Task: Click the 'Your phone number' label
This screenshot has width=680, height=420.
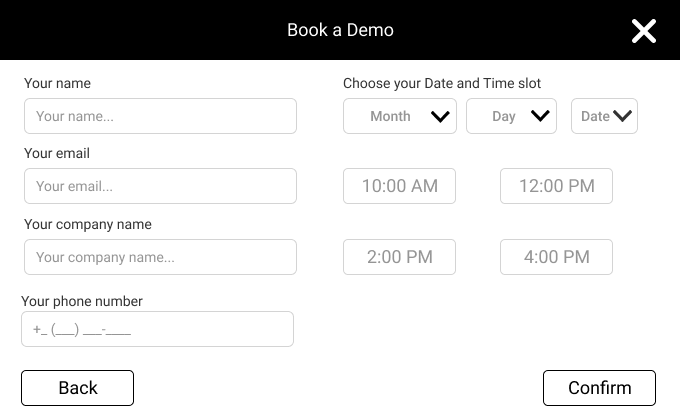Action: (x=82, y=301)
